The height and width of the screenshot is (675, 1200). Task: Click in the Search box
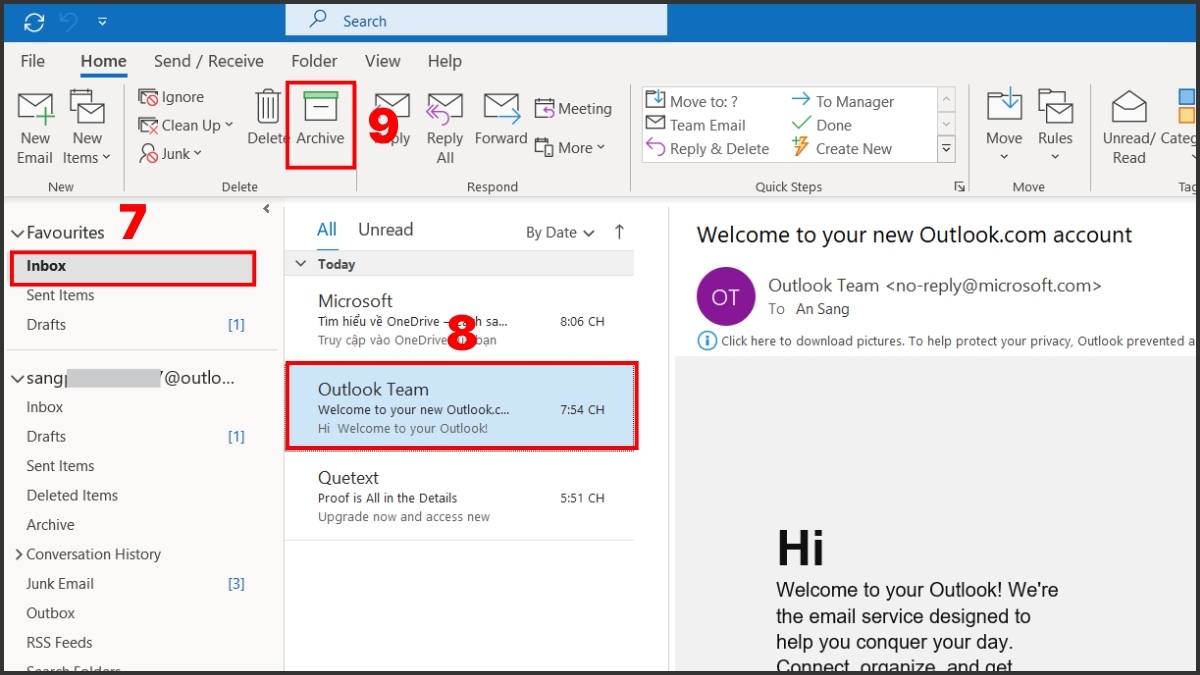point(476,20)
